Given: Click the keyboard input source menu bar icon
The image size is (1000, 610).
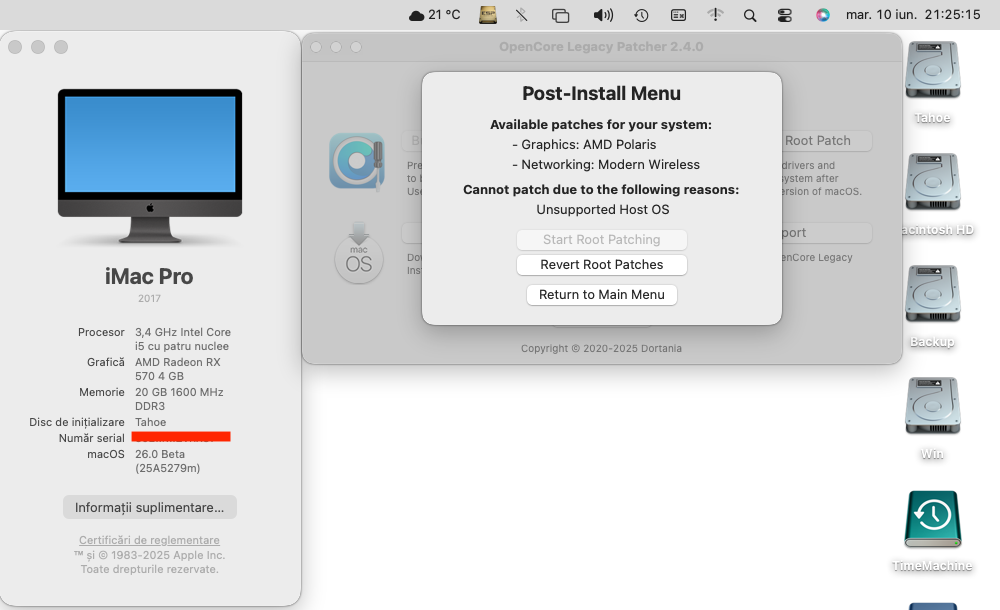Looking at the screenshot, I should (679, 15).
